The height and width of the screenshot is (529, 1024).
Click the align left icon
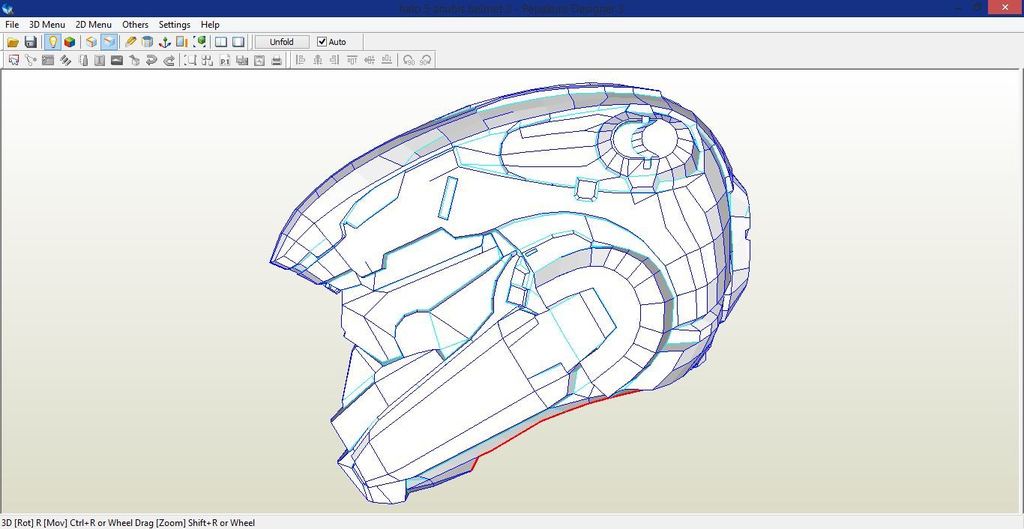point(300,60)
